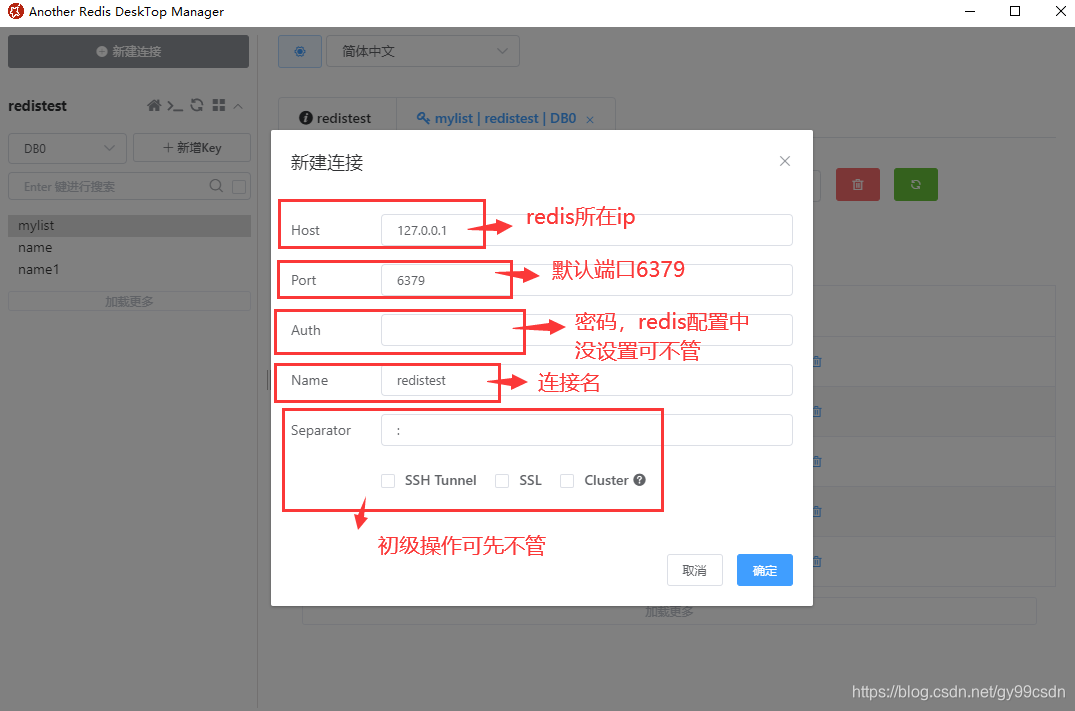
Task: Click the Another Redis Desktop Manager app icon
Action: [16, 12]
